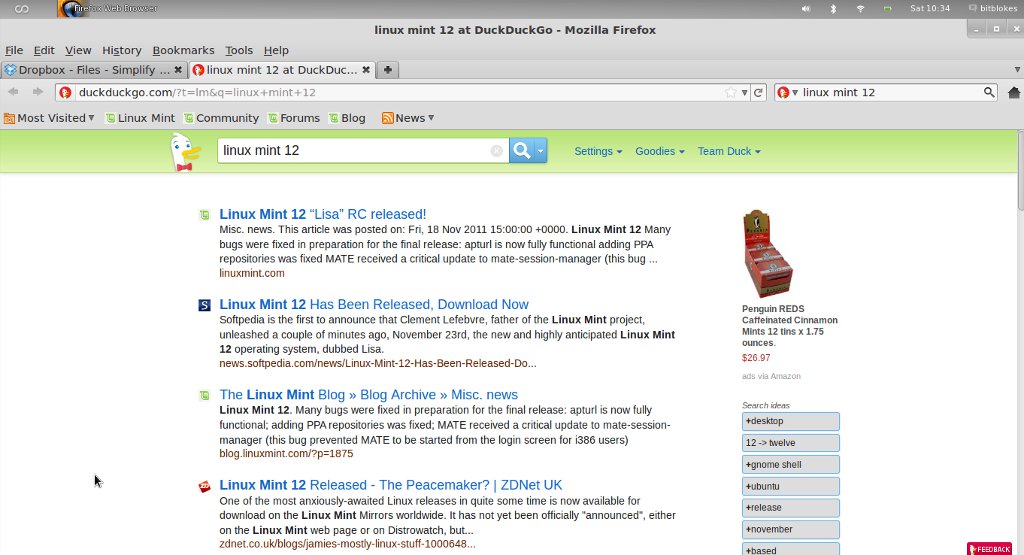Image resolution: width=1024 pixels, height=555 pixels.
Task: Submit search with the blue magnifier button
Action: click(x=521, y=151)
